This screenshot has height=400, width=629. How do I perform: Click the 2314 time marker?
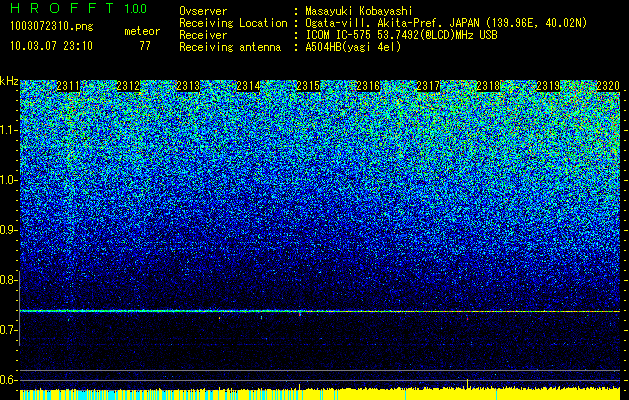pyautogui.click(x=248, y=86)
